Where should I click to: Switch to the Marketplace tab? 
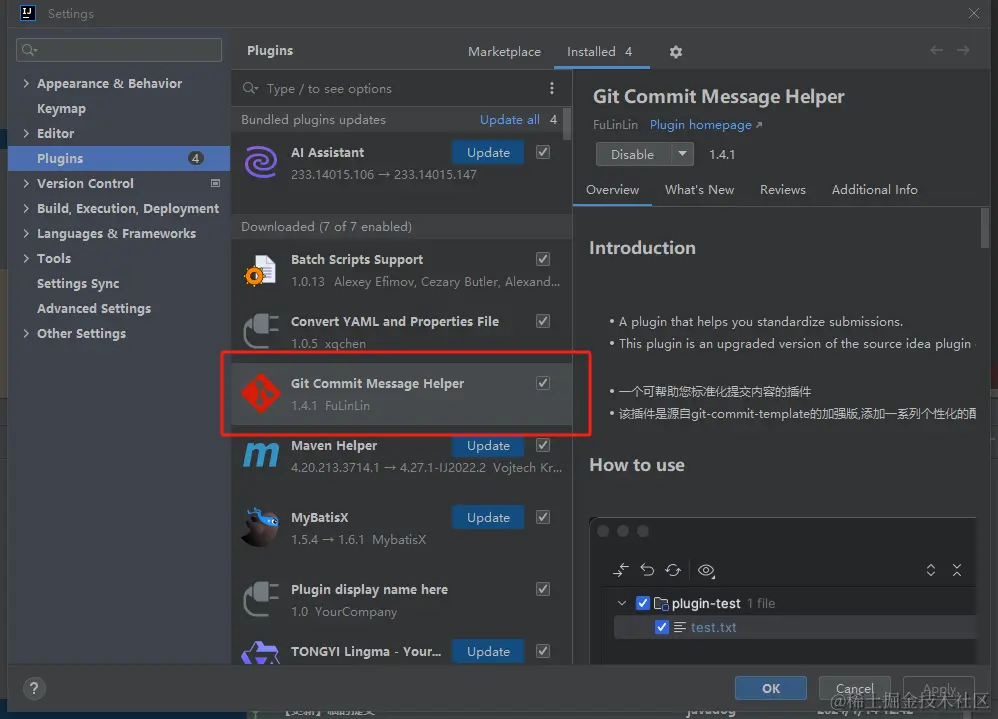click(x=504, y=52)
